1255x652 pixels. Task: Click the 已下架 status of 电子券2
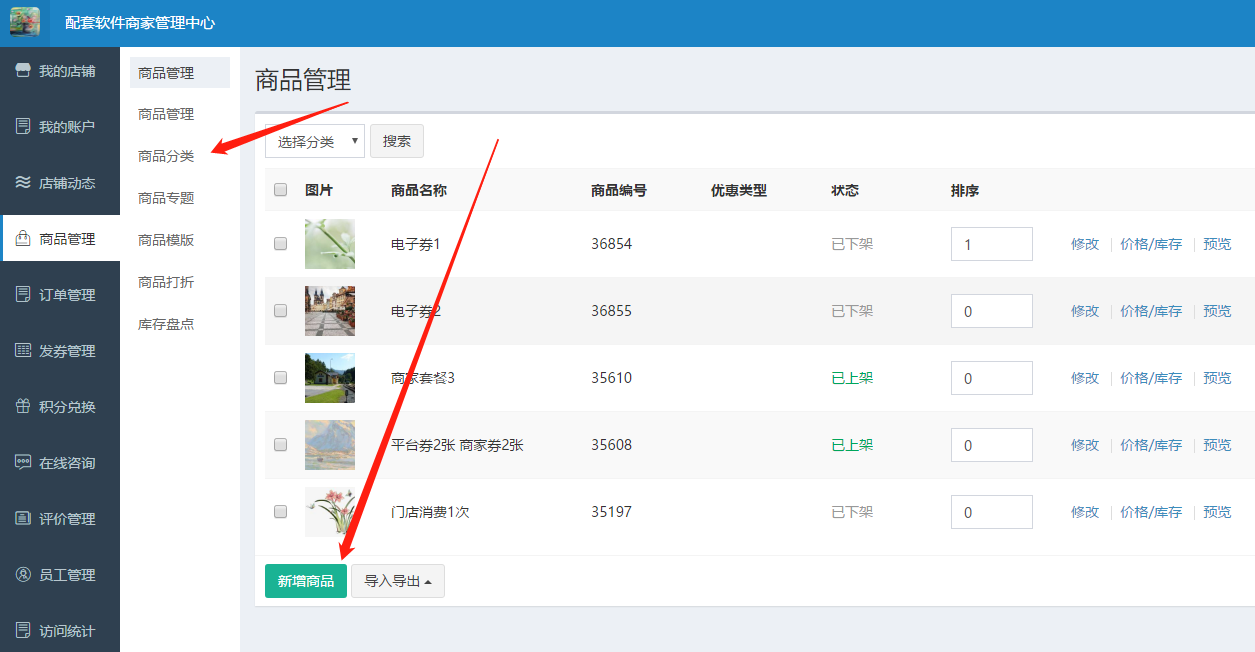(852, 311)
